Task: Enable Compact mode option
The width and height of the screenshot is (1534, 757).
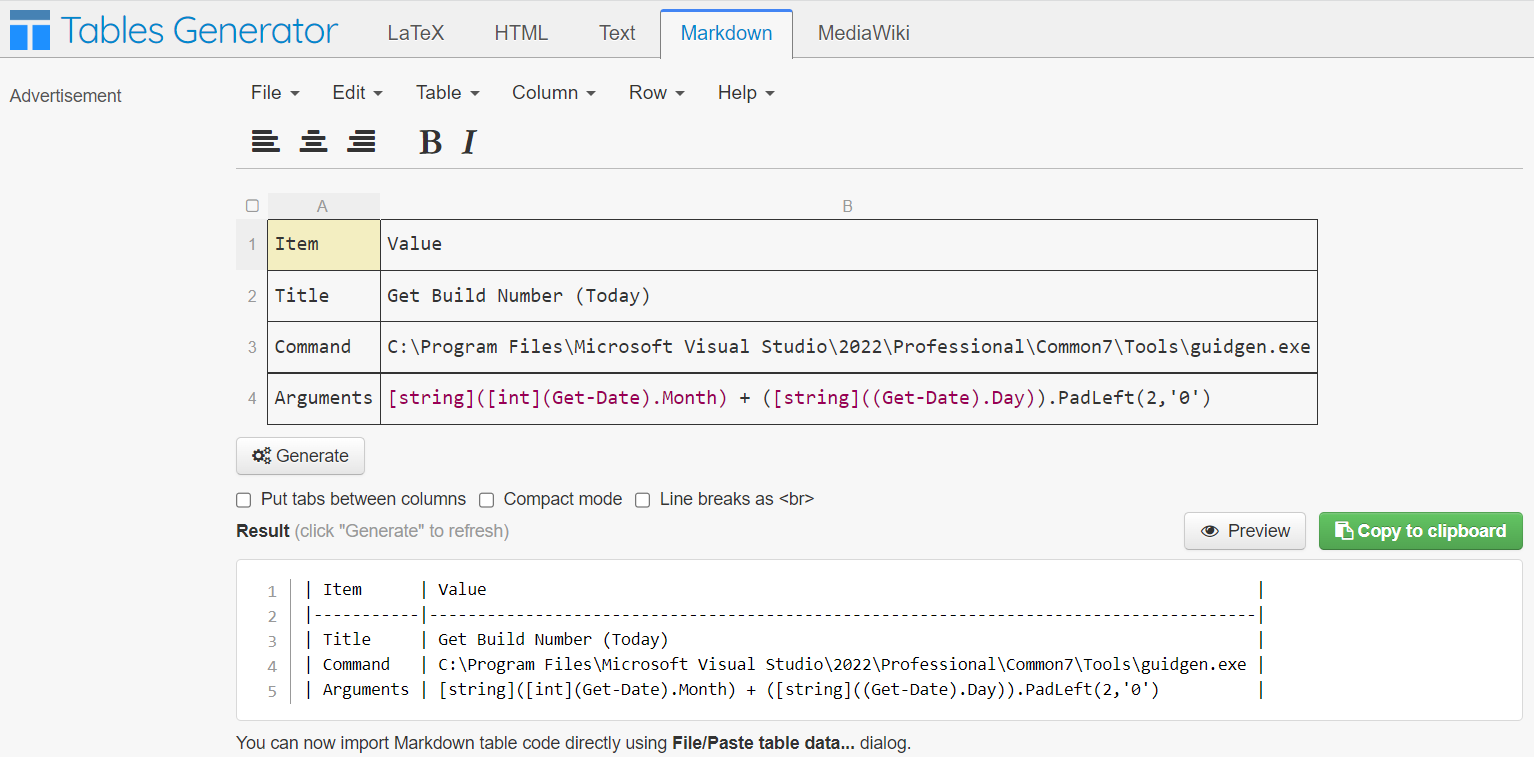Action: [486, 500]
